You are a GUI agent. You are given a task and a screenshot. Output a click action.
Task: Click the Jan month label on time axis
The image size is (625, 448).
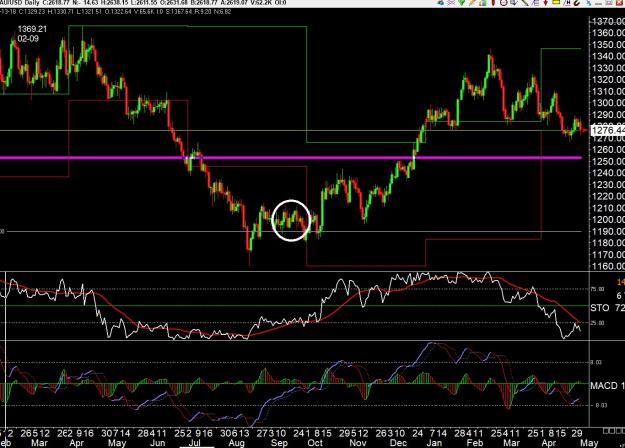[x=434, y=443]
